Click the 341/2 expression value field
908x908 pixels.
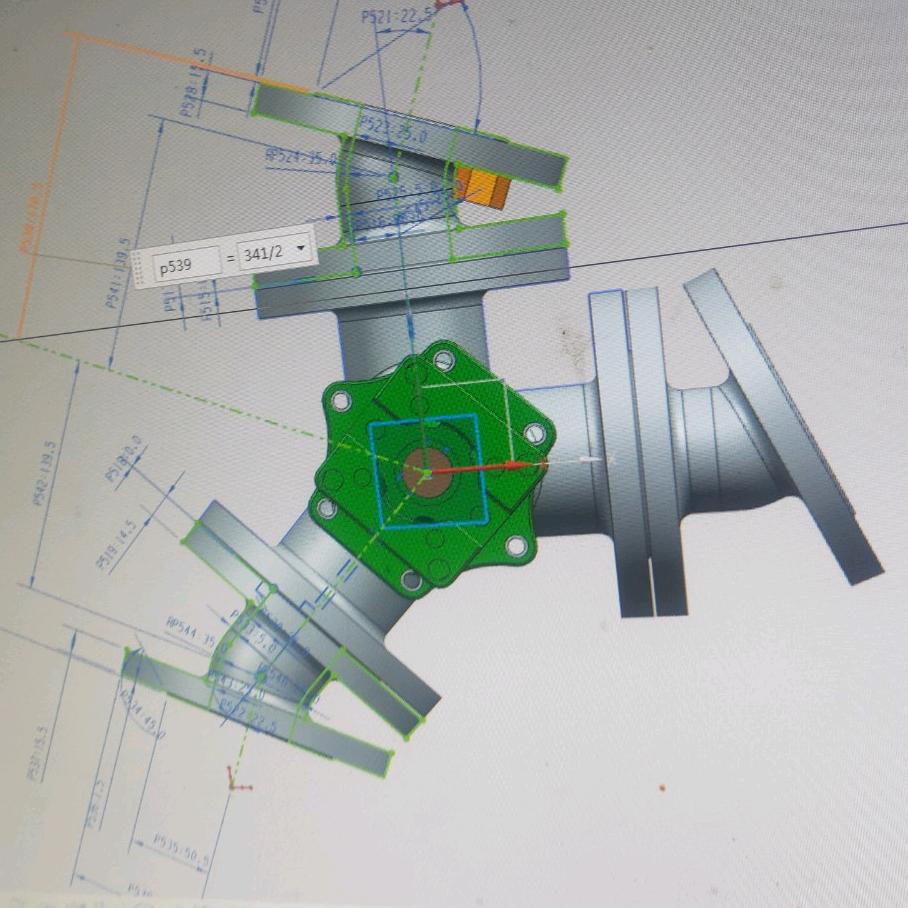[x=264, y=255]
